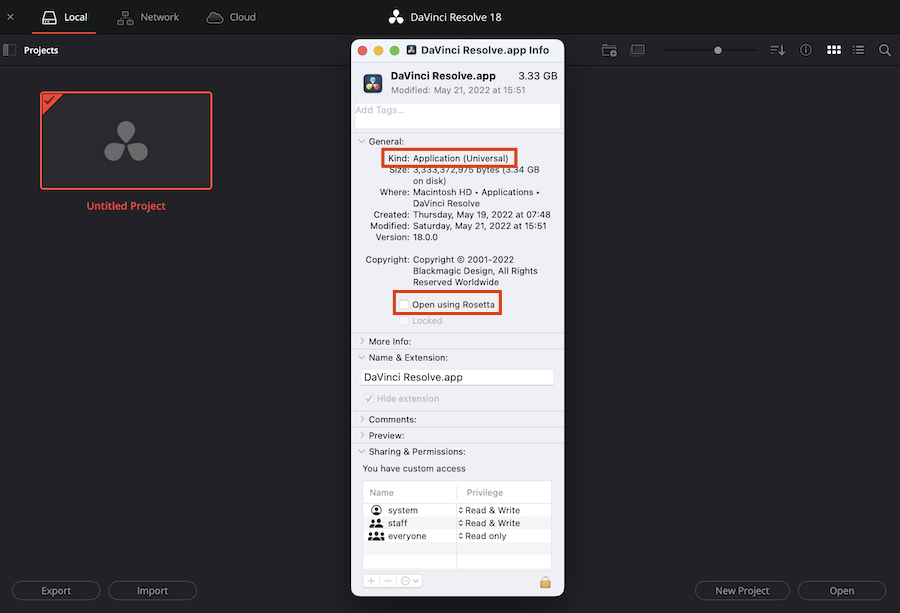Open the permissions action menu
Image resolution: width=900 pixels, height=613 pixels.
pos(410,581)
